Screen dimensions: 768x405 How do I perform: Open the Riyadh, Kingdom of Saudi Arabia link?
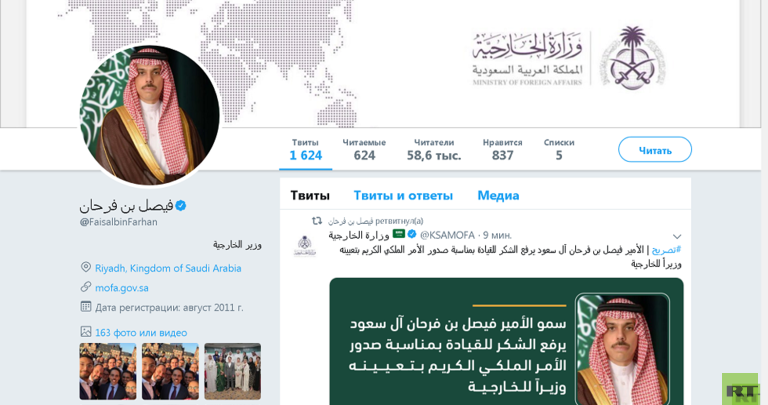click(x=168, y=268)
